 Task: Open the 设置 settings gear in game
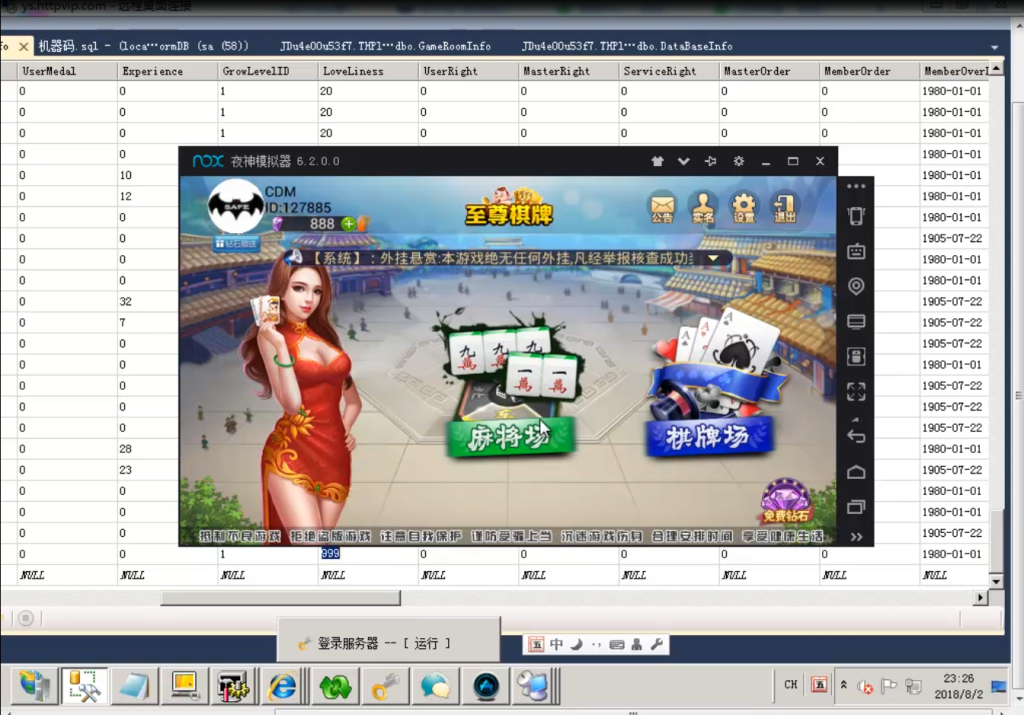[744, 209]
